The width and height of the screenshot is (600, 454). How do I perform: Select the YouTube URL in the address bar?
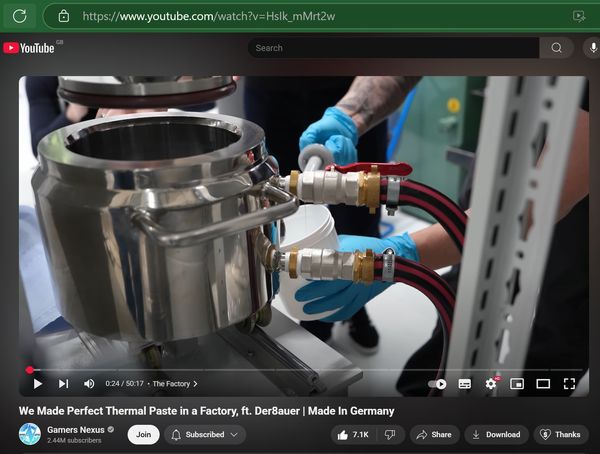coord(209,16)
